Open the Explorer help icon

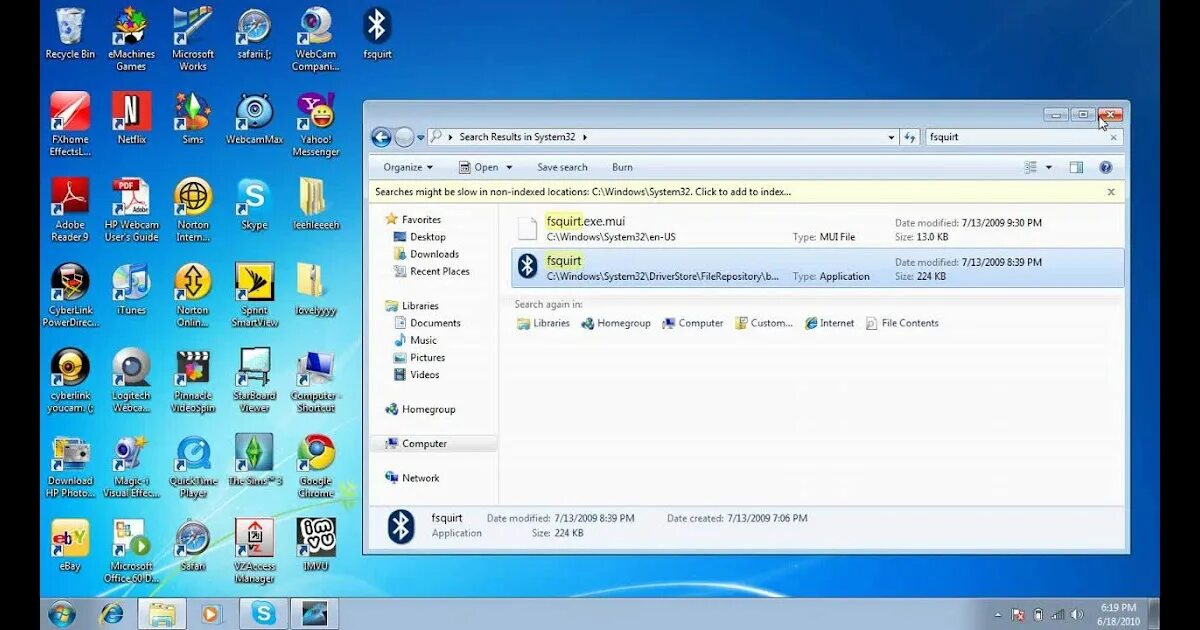tap(1105, 167)
